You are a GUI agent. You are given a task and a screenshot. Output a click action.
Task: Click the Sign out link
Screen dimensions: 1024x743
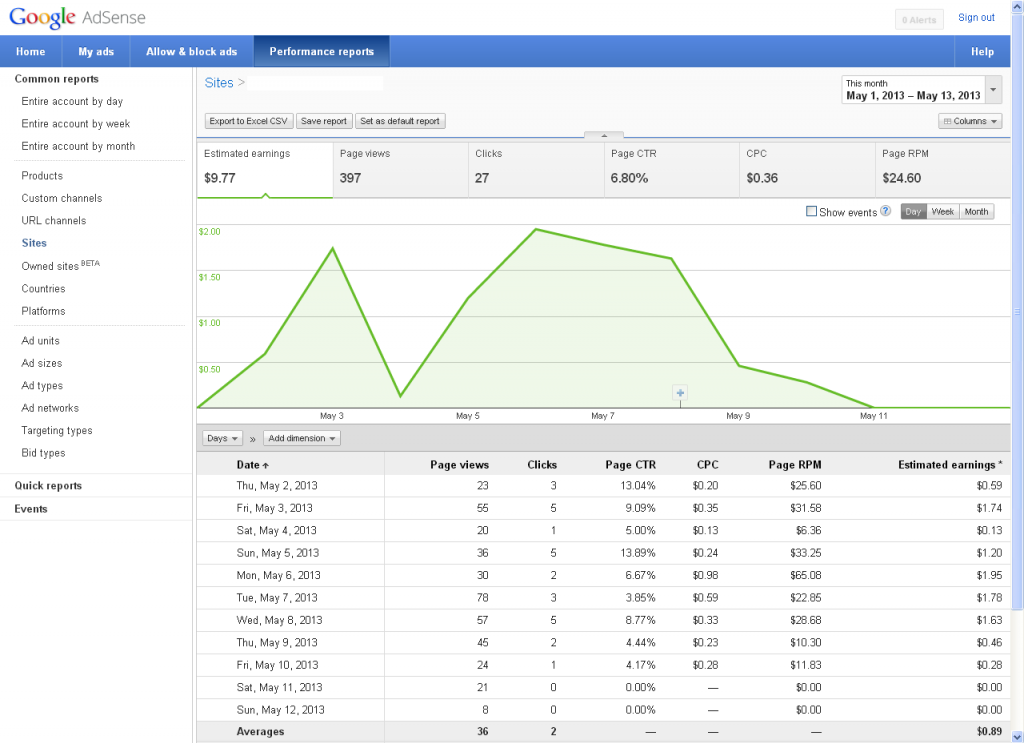pos(976,17)
